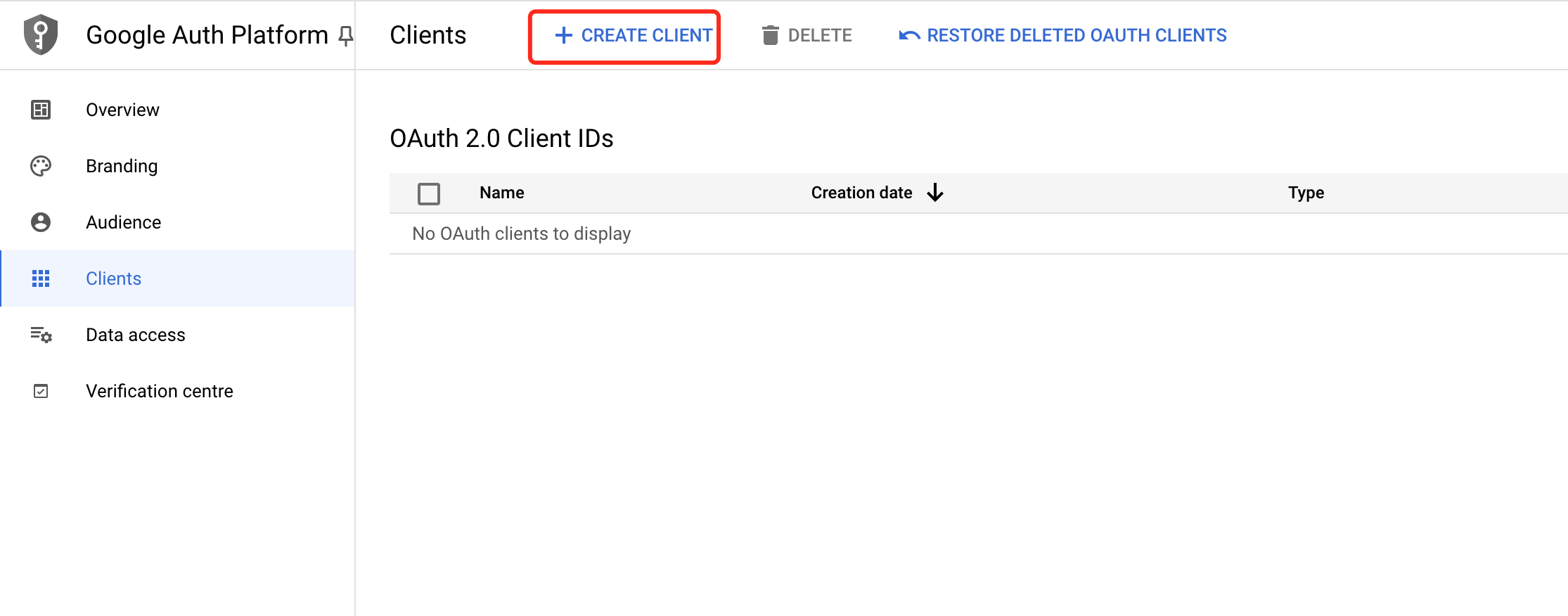
Task: Sort the table by Type column
Action: click(x=1306, y=193)
